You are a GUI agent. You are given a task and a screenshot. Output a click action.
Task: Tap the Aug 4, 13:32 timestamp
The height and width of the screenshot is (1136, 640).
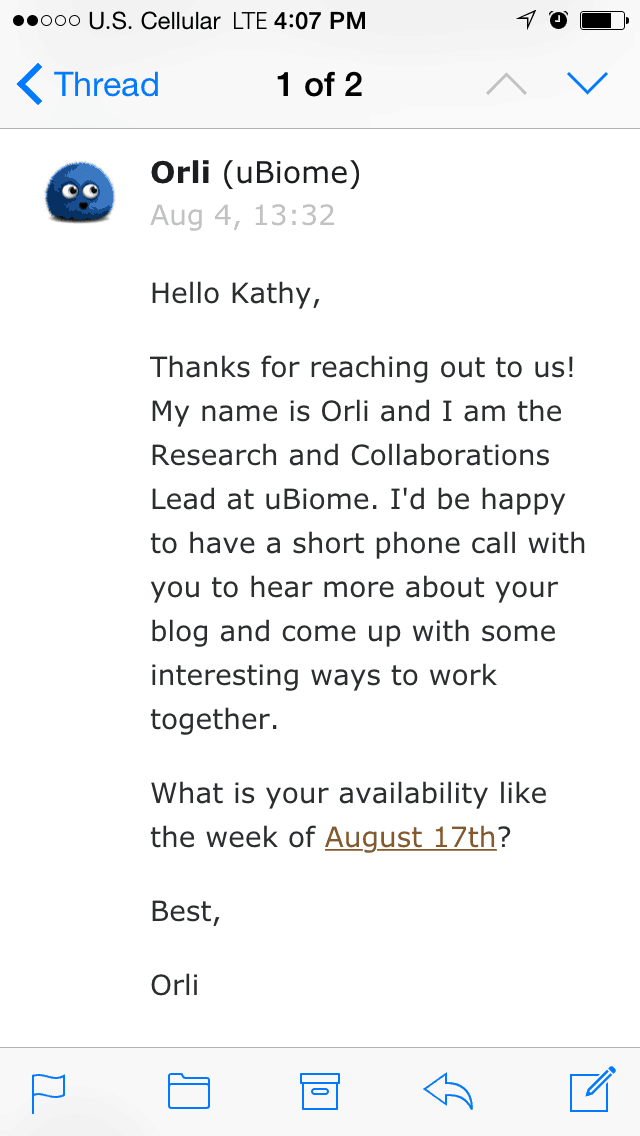point(243,215)
